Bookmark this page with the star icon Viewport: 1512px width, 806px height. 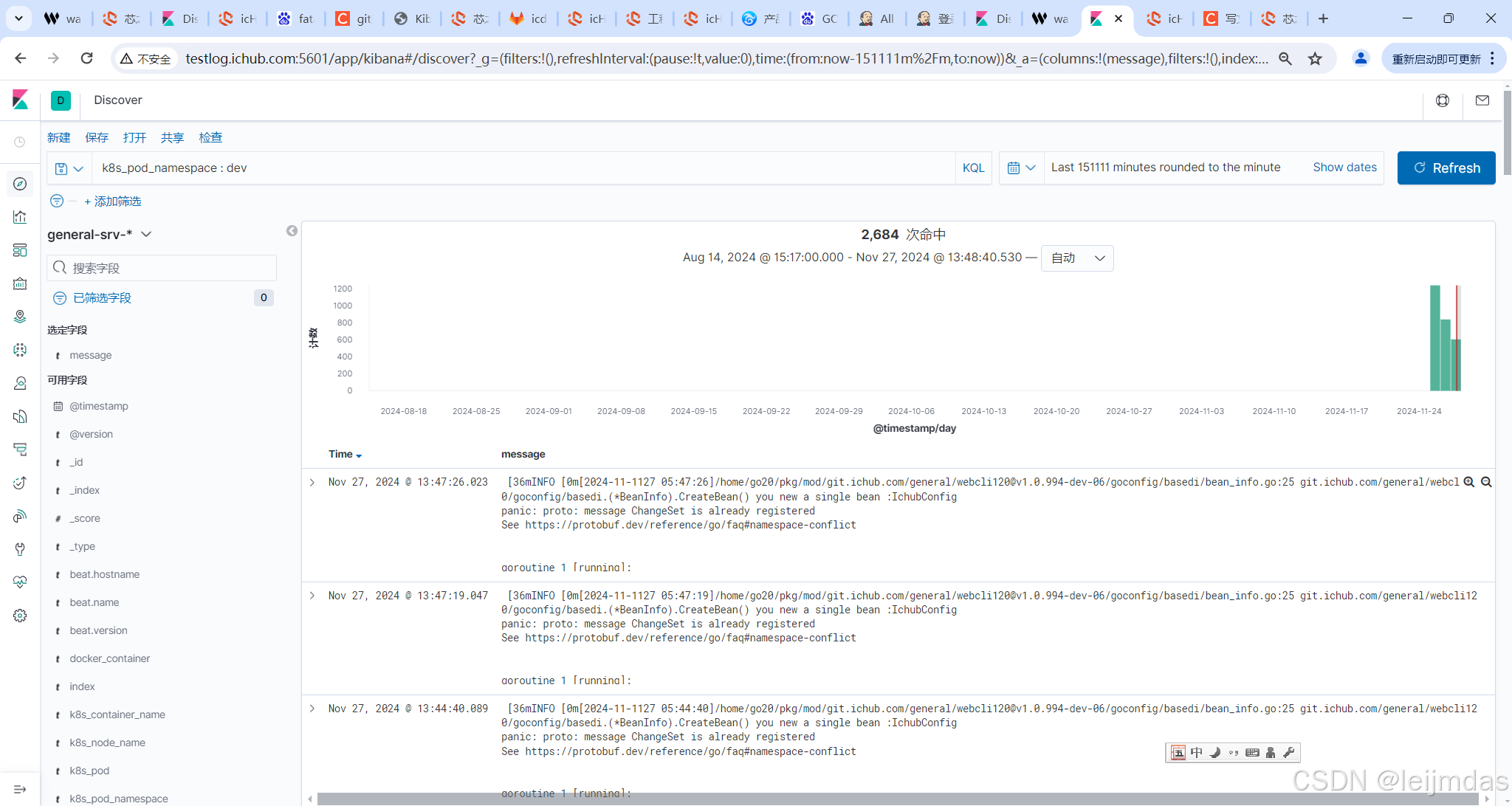click(1315, 58)
